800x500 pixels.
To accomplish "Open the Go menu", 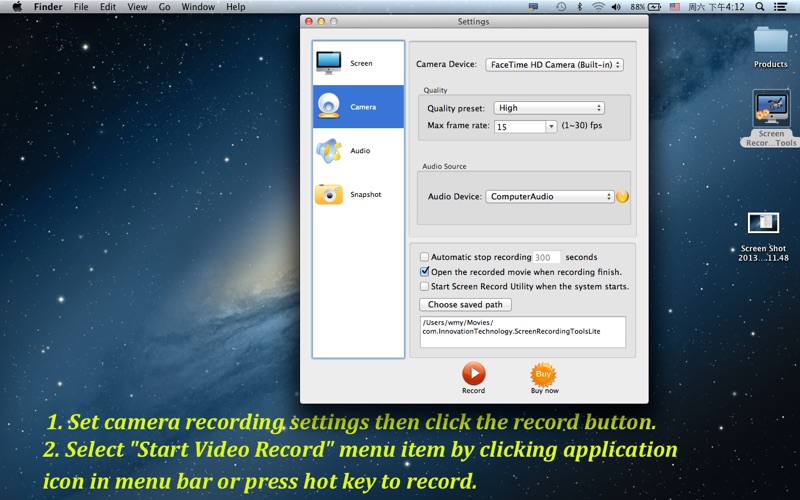I will coord(164,7).
